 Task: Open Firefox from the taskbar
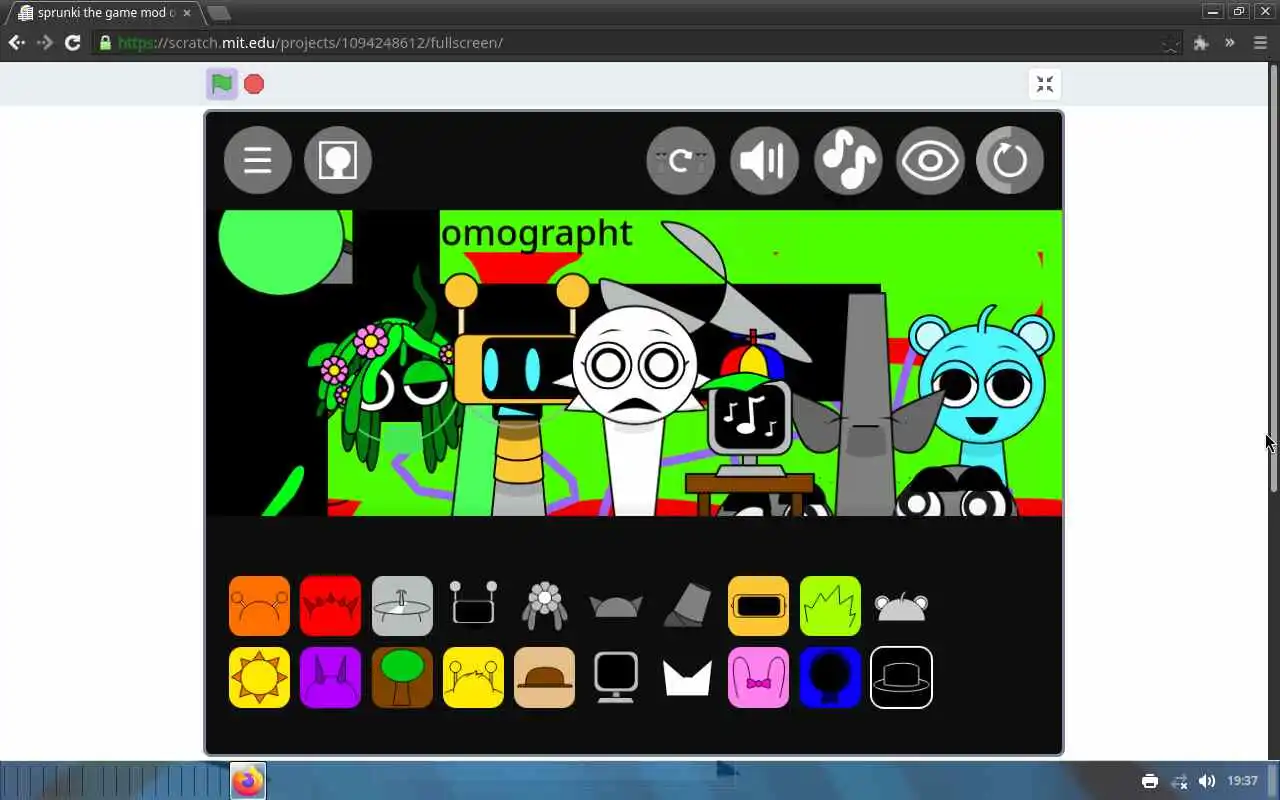tap(248, 781)
